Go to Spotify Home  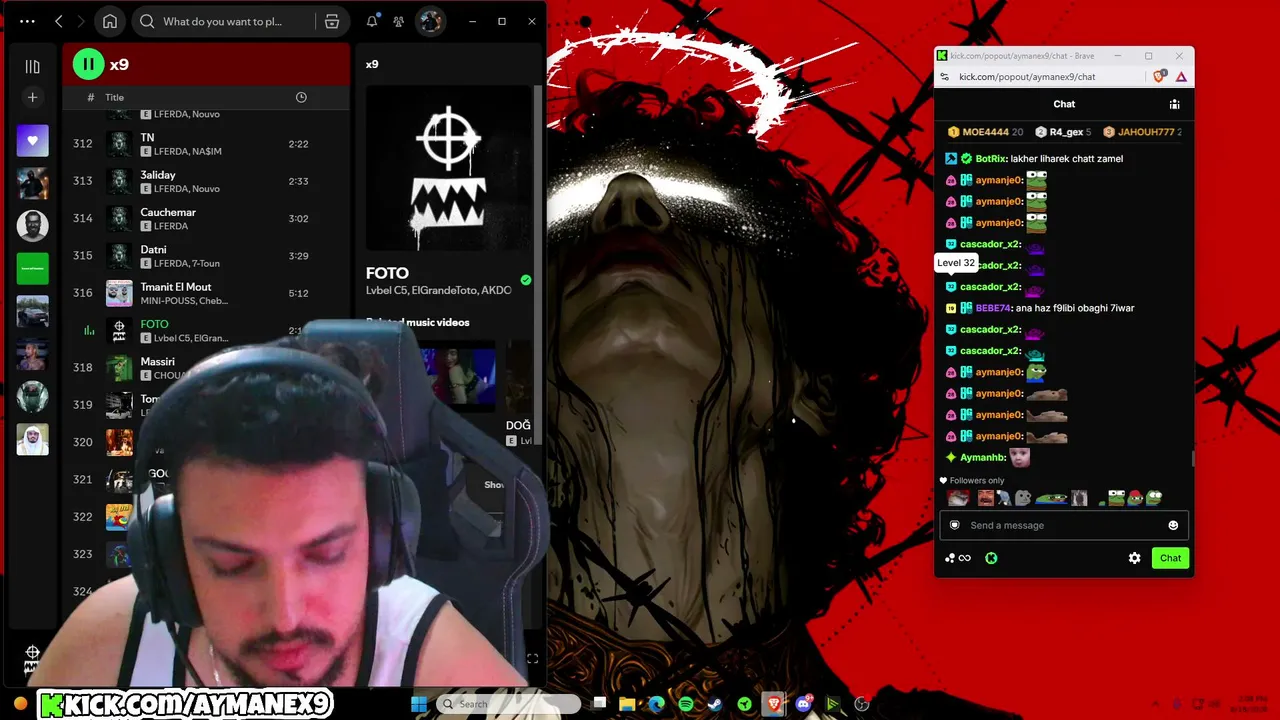[110, 21]
